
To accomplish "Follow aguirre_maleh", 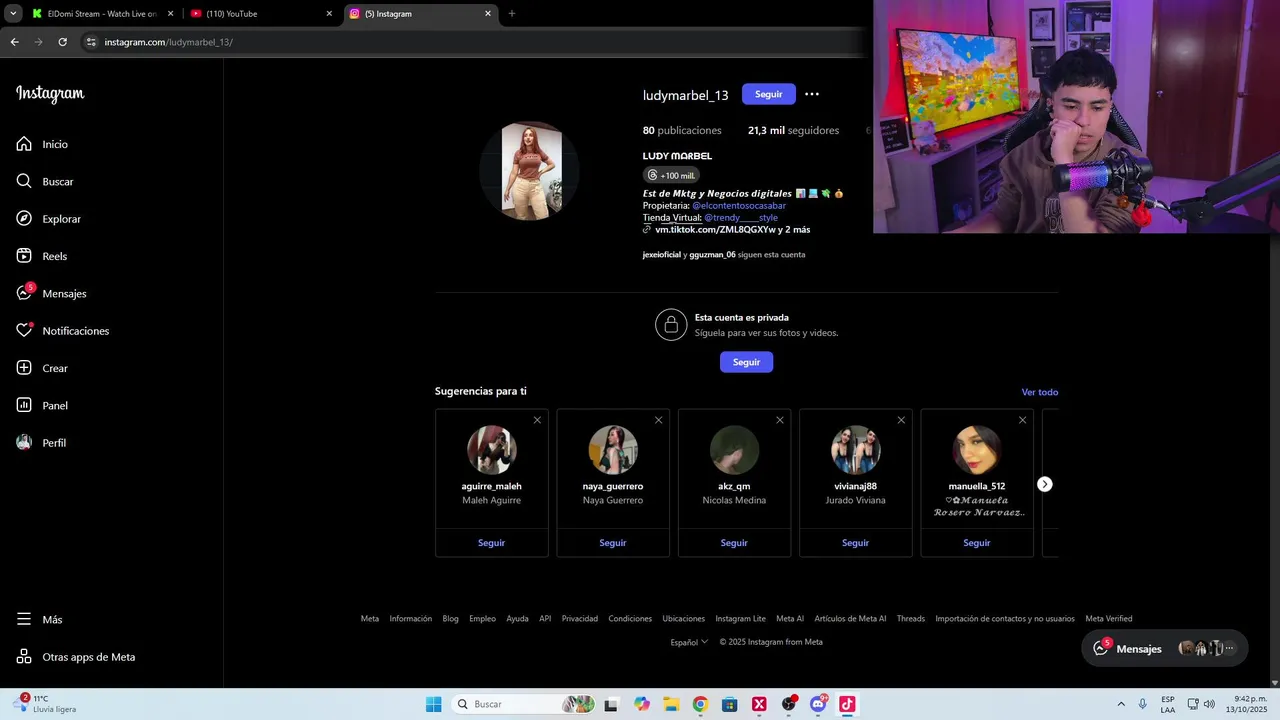I will (x=491, y=543).
